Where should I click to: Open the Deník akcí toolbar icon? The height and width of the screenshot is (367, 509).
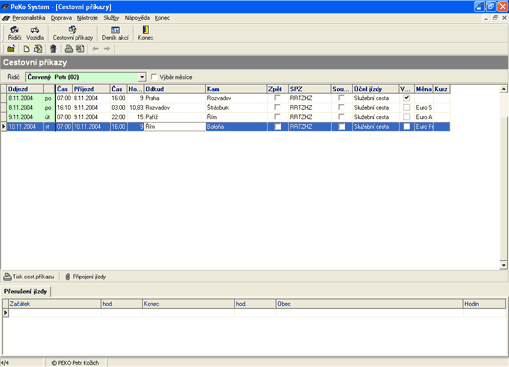[115, 33]
